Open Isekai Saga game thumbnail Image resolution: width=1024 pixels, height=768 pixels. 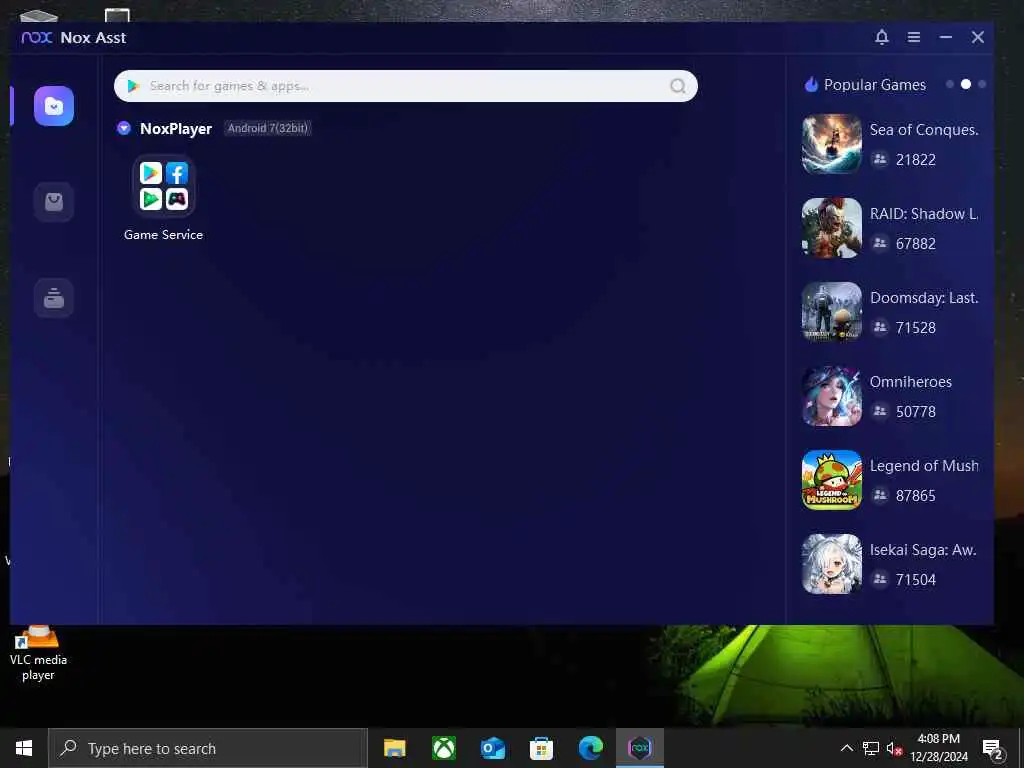click(x=832, y=564)
